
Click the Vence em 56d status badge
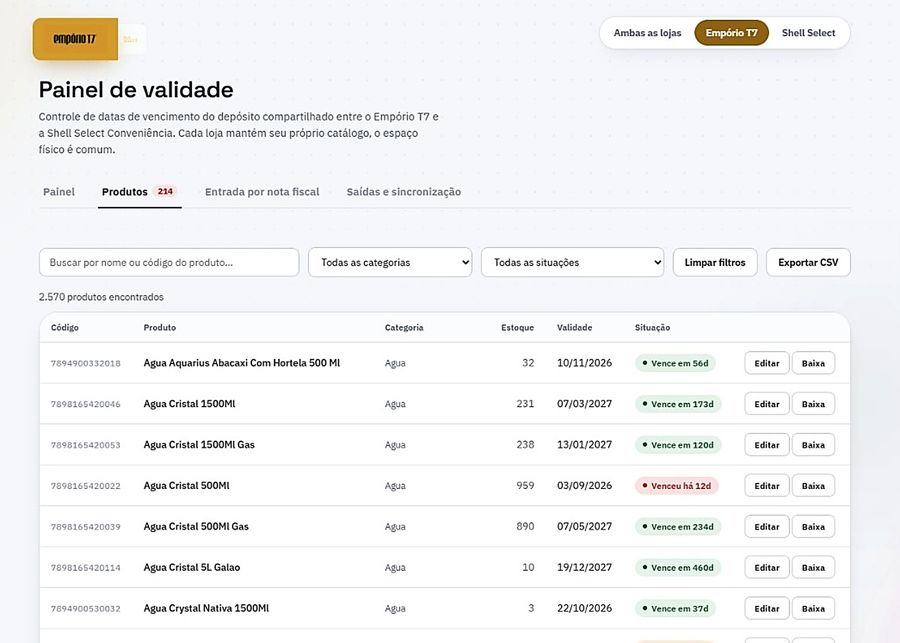[675, 363]
